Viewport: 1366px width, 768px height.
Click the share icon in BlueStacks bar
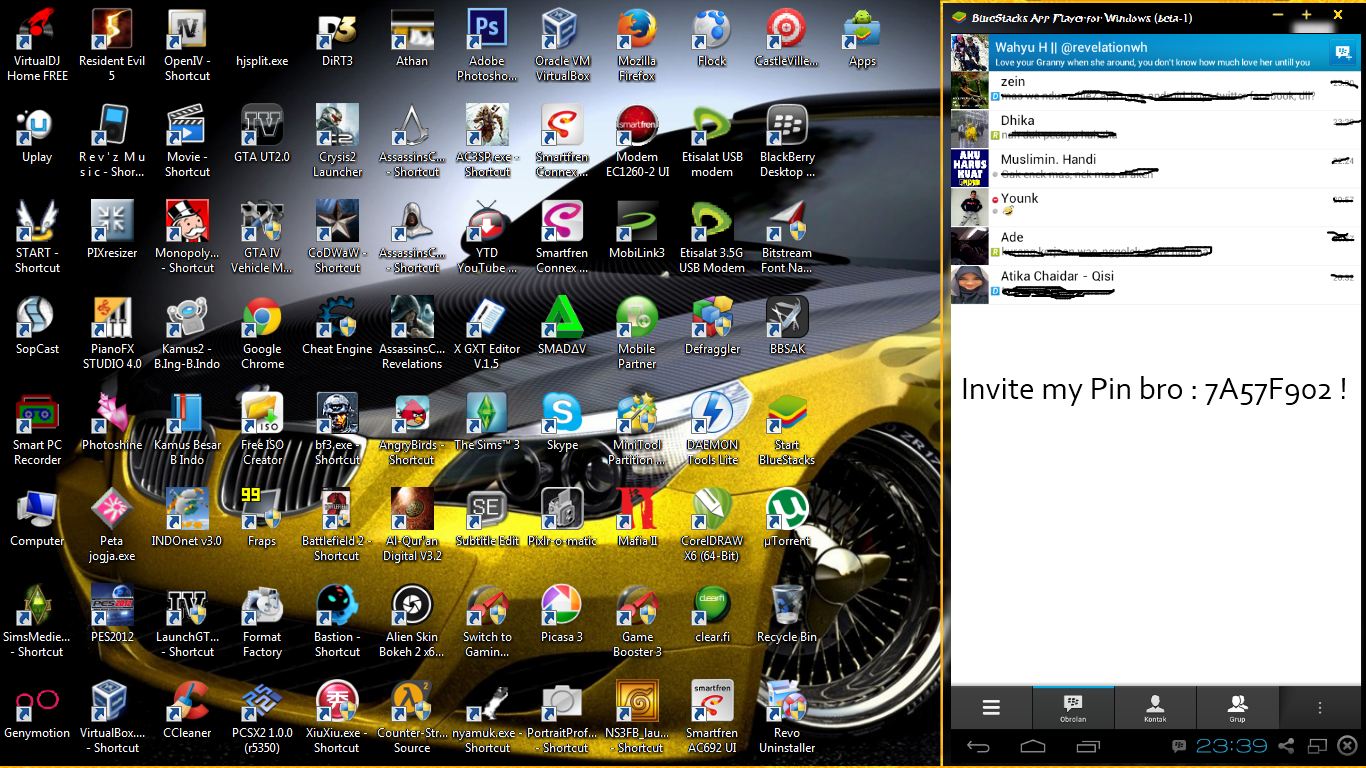[x=1286, y=746]
